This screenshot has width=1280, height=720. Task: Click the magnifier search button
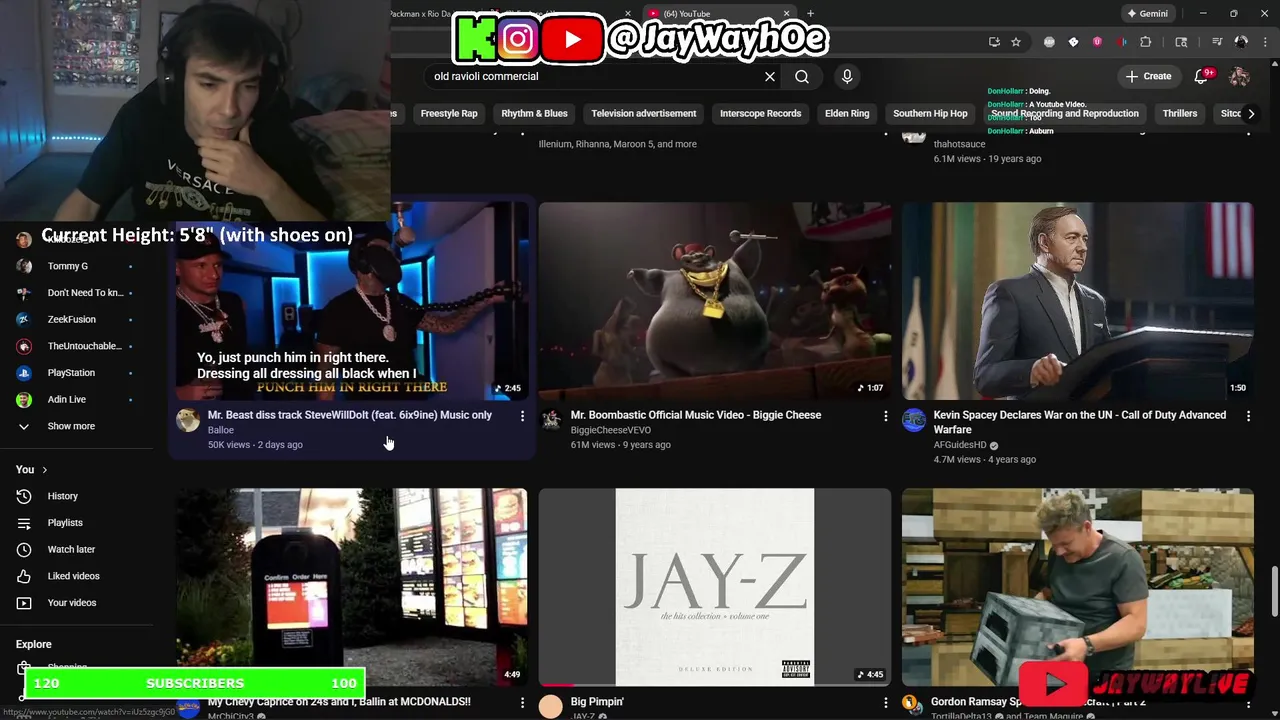point(802,76)
